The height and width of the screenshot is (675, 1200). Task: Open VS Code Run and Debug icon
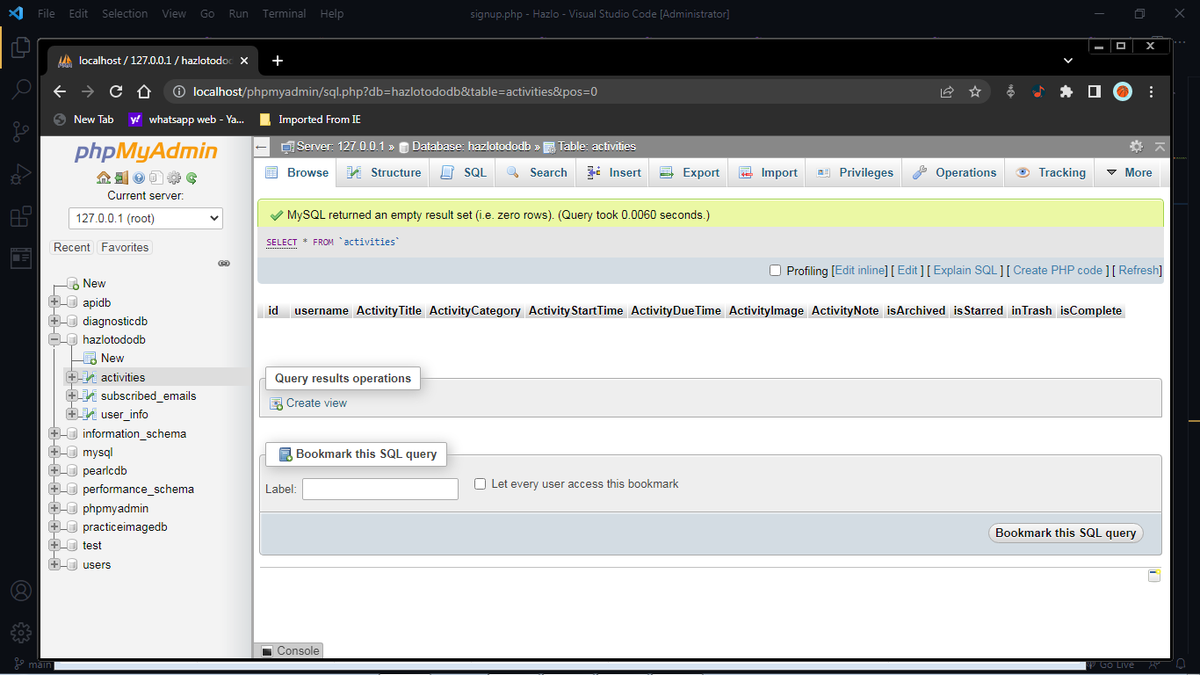pyautogui.click(x=20, y=173)
